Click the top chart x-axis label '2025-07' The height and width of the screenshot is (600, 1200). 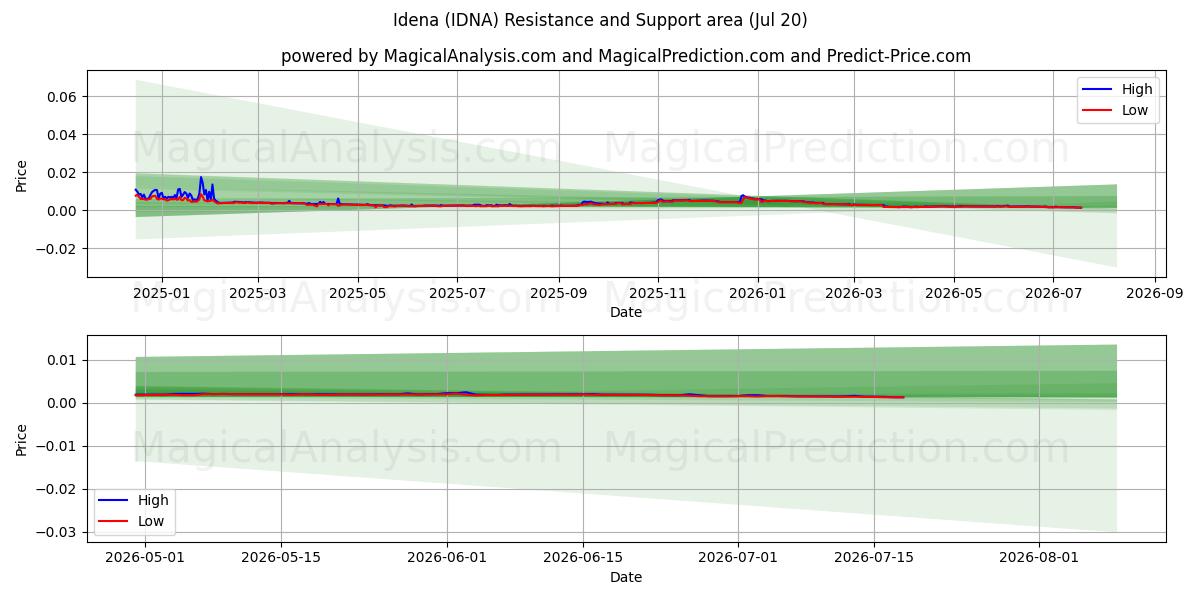click(457, 293)
